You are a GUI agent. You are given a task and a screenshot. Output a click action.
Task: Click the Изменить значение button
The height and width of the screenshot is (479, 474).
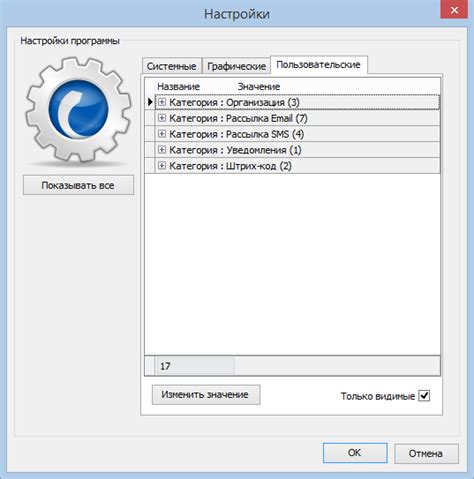pos(206,395)
